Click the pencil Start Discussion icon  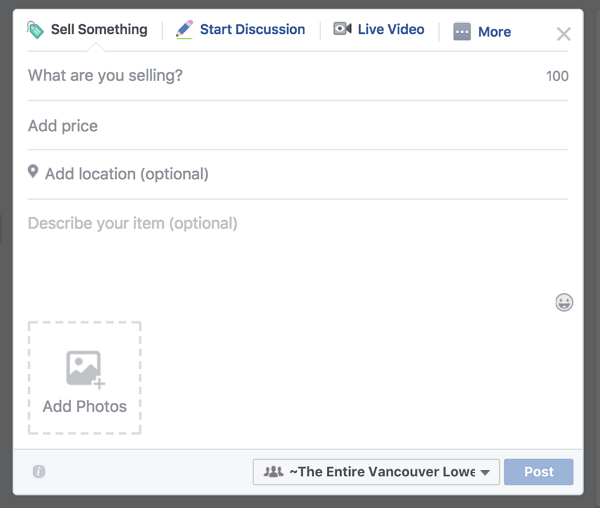[x=184, y=29]
